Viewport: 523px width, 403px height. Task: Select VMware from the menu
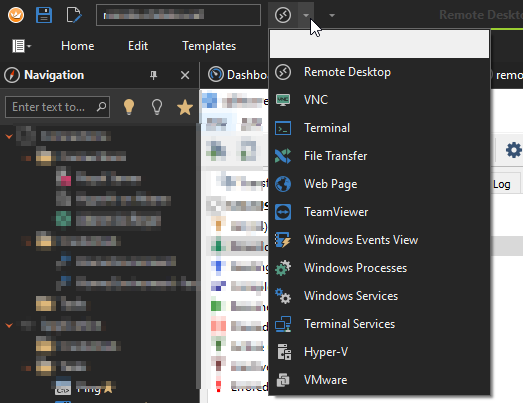click(379, 380)
